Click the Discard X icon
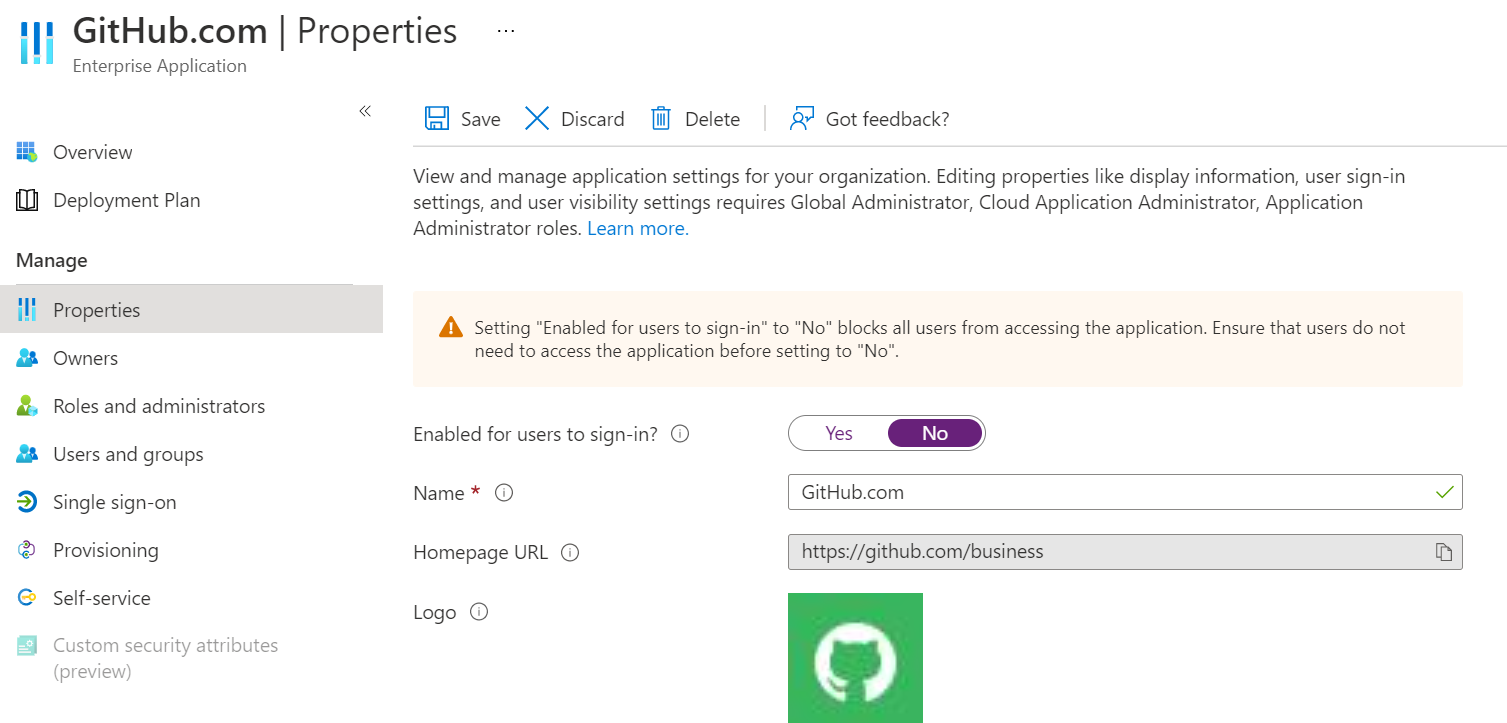The image size is (1507, 723). (x=537, y=117)
